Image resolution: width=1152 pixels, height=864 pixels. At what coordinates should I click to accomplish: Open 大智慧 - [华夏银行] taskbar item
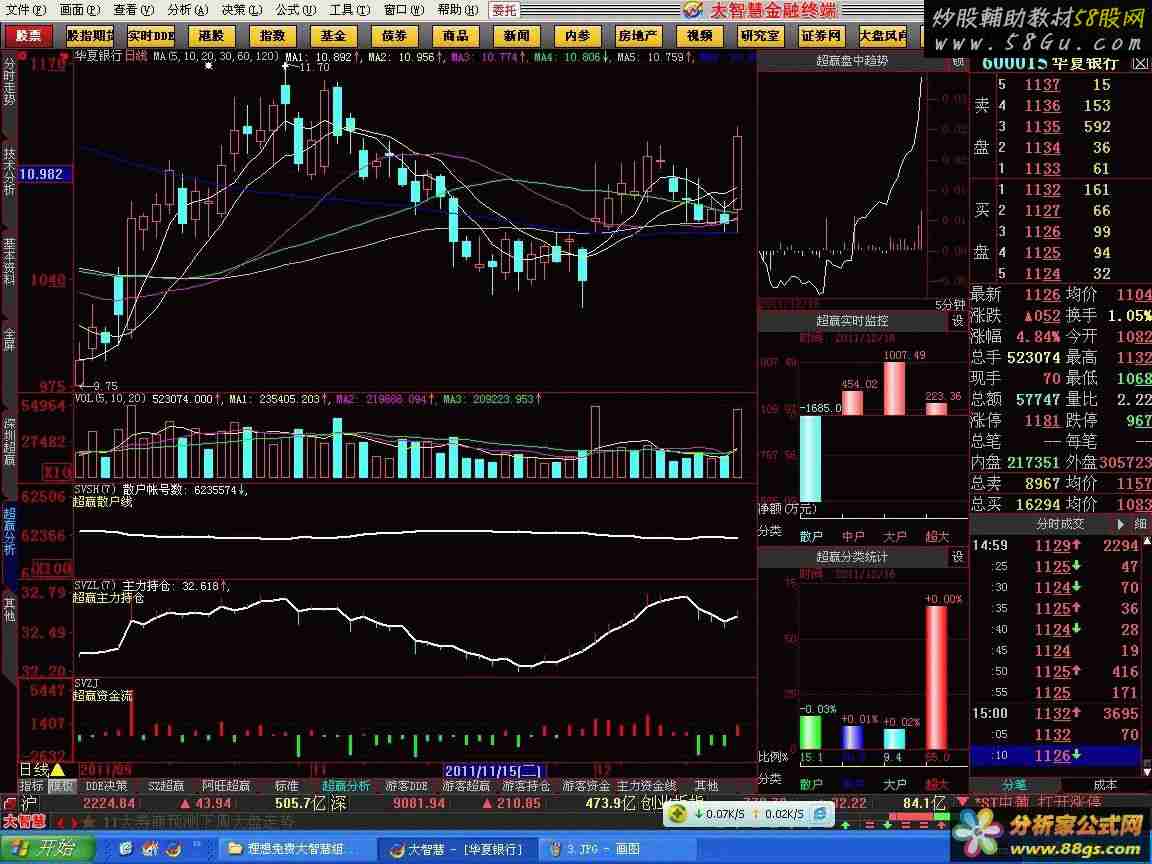click(x=457, y=849)
